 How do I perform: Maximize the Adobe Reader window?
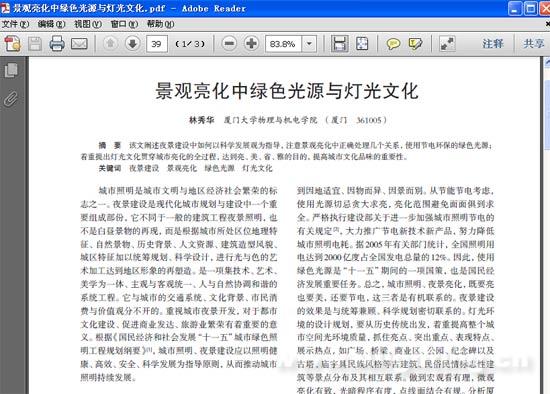531,8
